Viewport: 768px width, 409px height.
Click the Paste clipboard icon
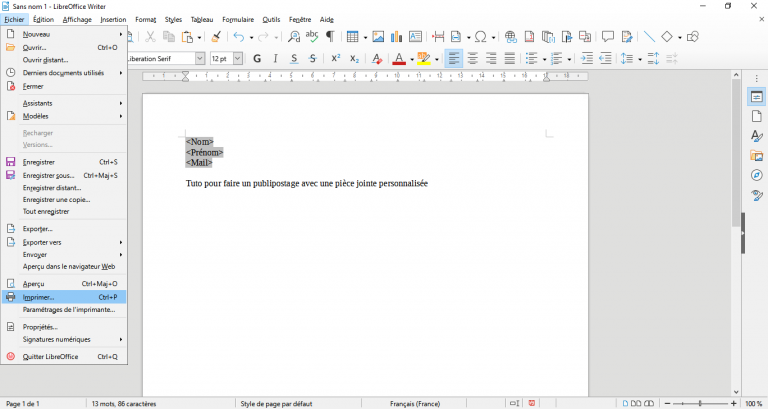tap(188, 37)
